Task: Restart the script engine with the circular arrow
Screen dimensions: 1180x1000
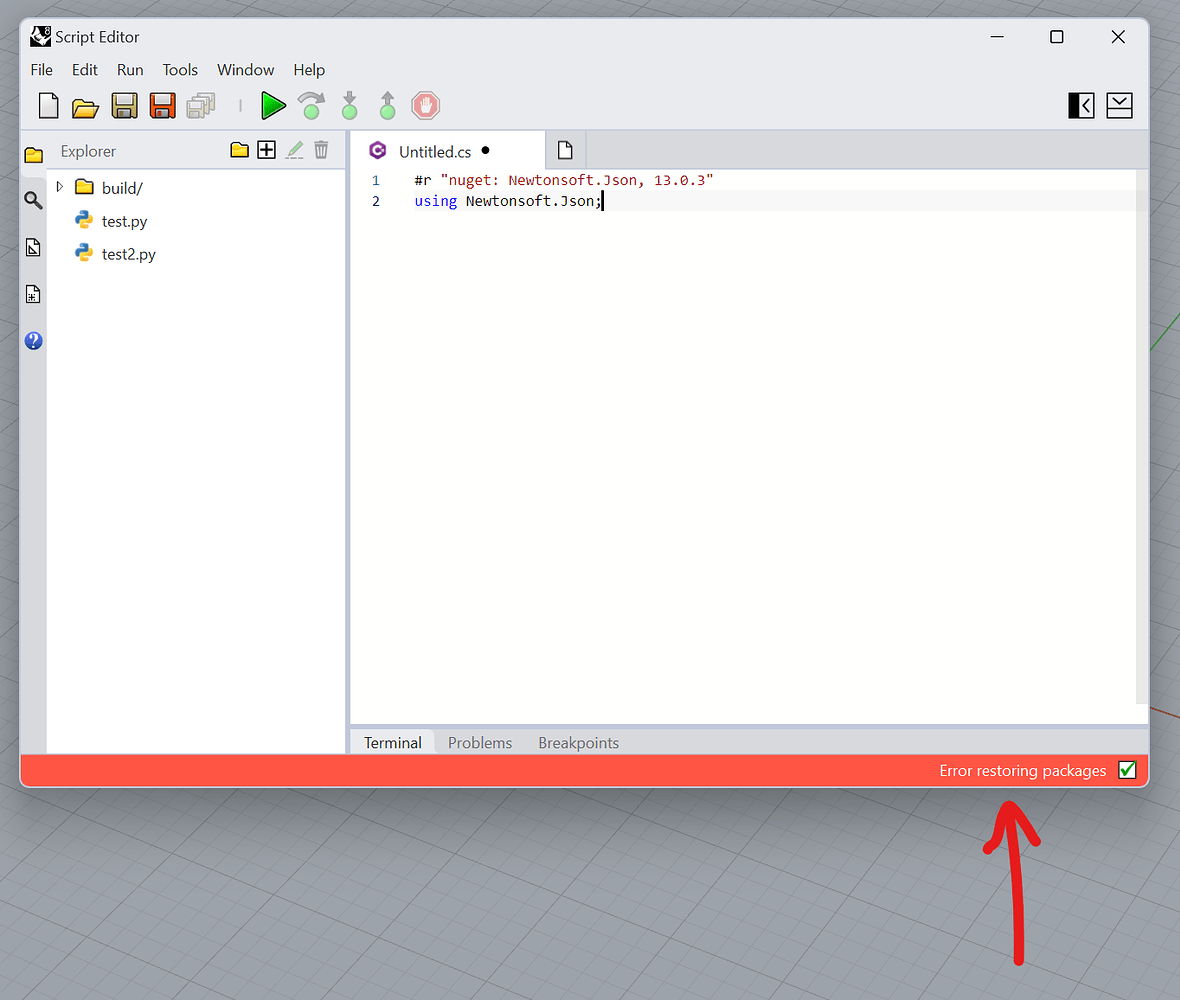Action: click(311, 105)
